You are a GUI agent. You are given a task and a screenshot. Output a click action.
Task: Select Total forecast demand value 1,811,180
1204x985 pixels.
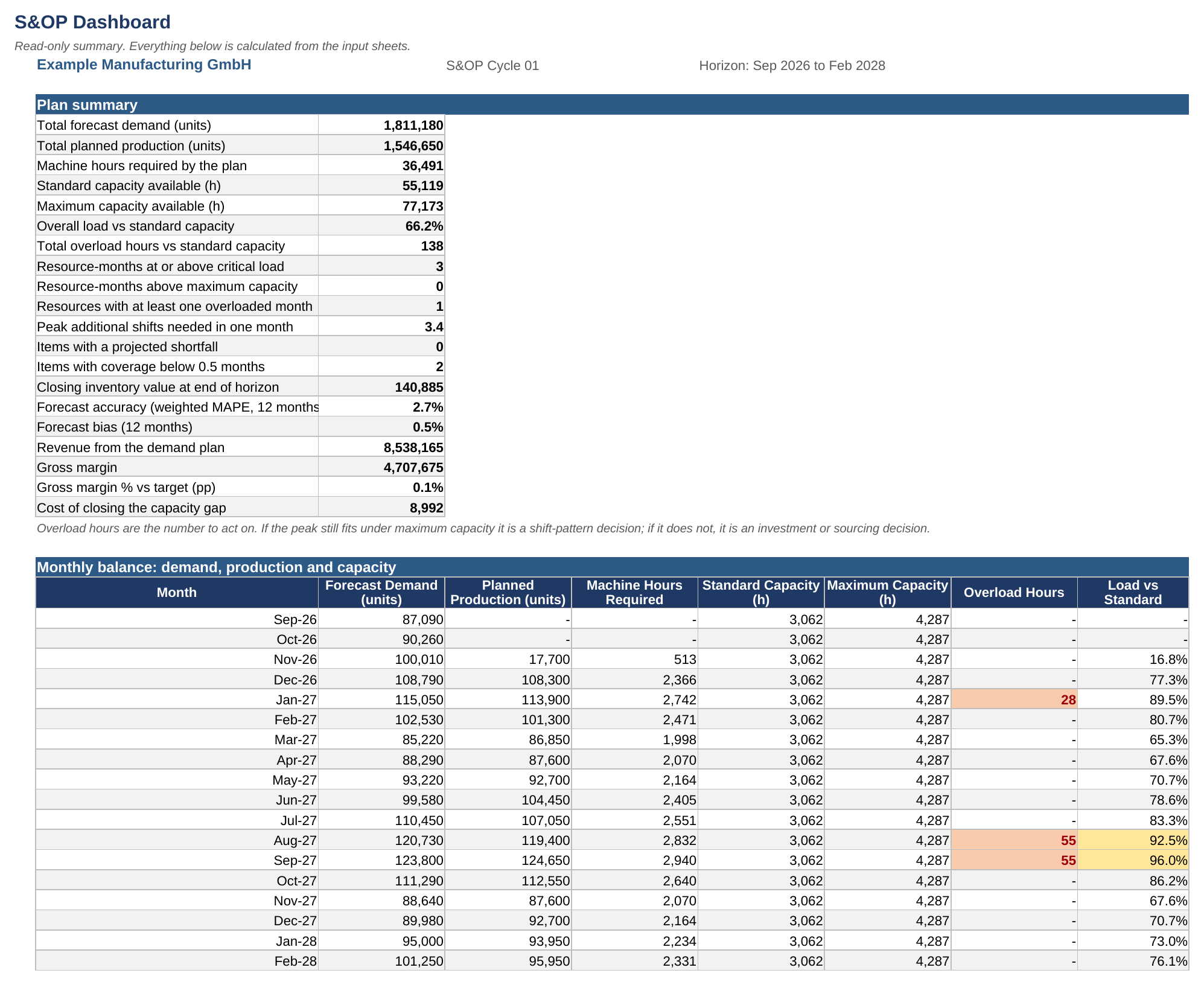point(381,125)
